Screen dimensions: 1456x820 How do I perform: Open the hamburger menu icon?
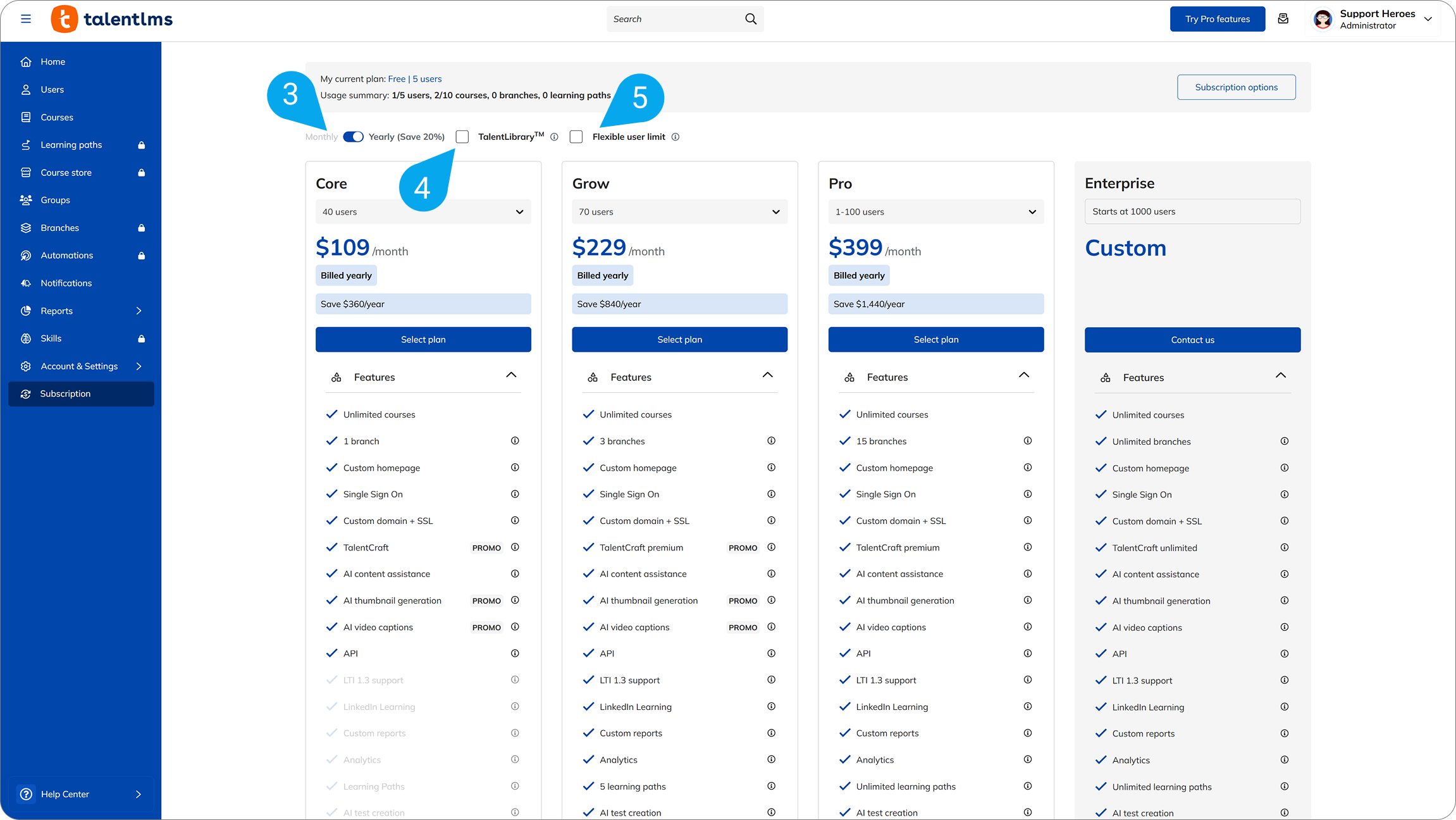(26, 19)
